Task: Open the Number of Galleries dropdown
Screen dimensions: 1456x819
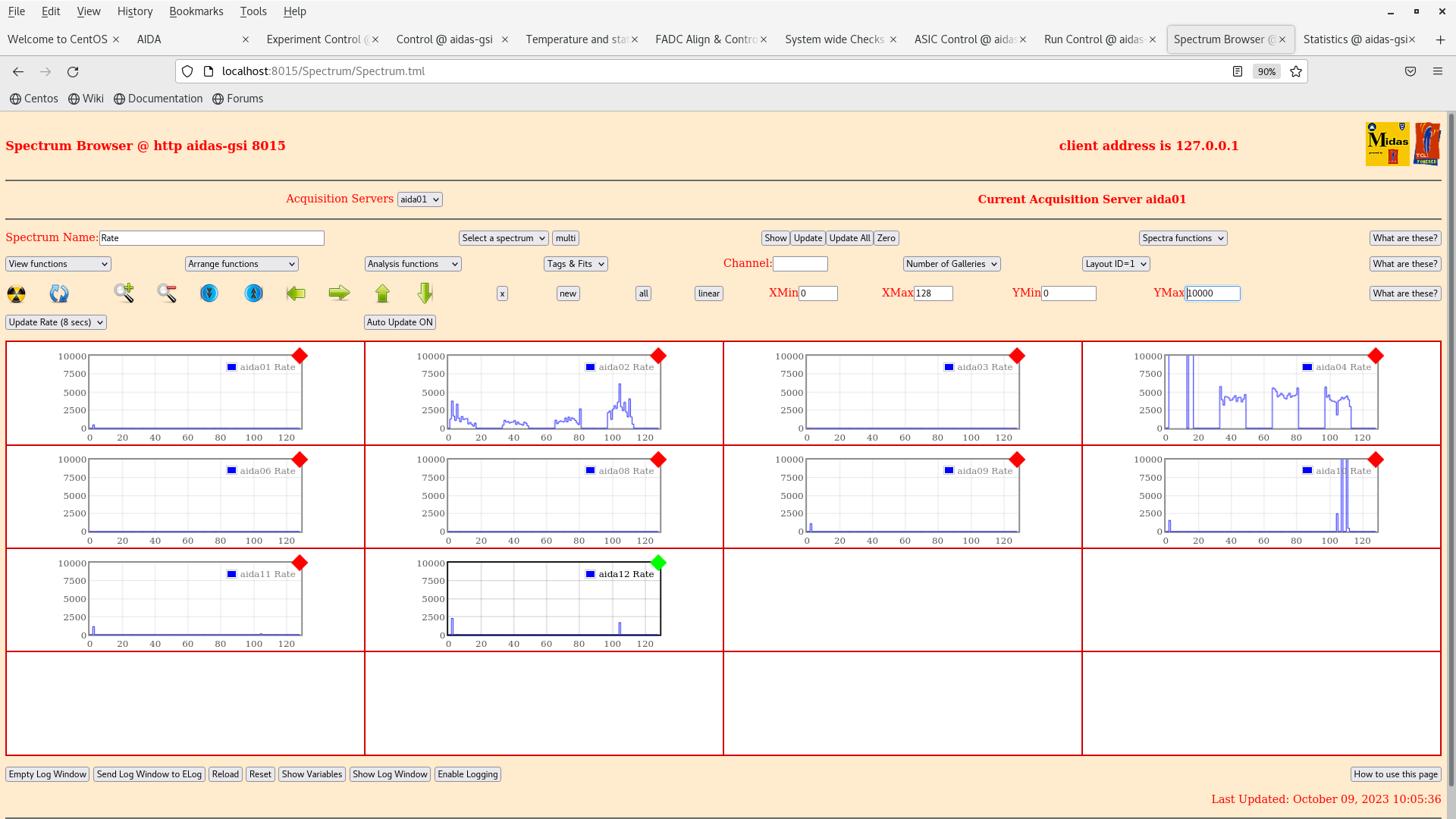Action: (951, 264)
